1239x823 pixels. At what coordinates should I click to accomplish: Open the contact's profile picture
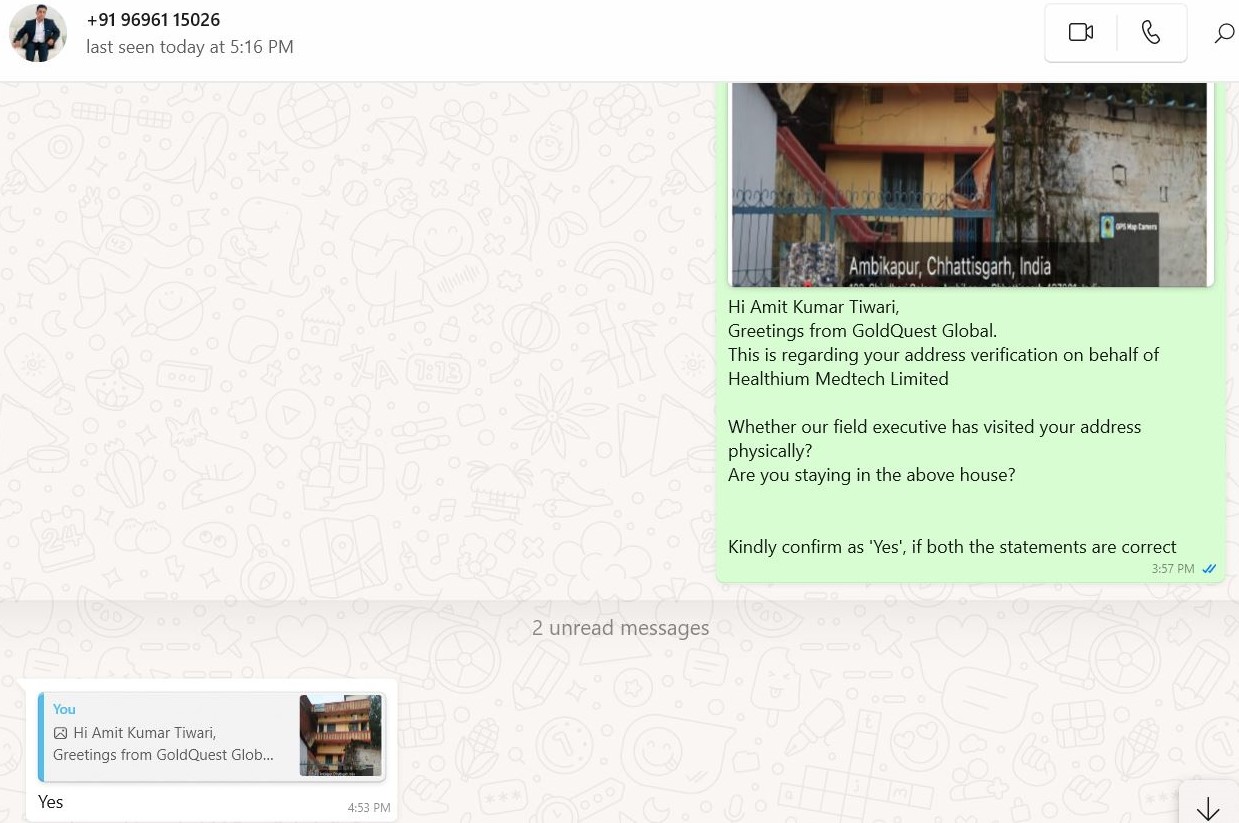38,33
